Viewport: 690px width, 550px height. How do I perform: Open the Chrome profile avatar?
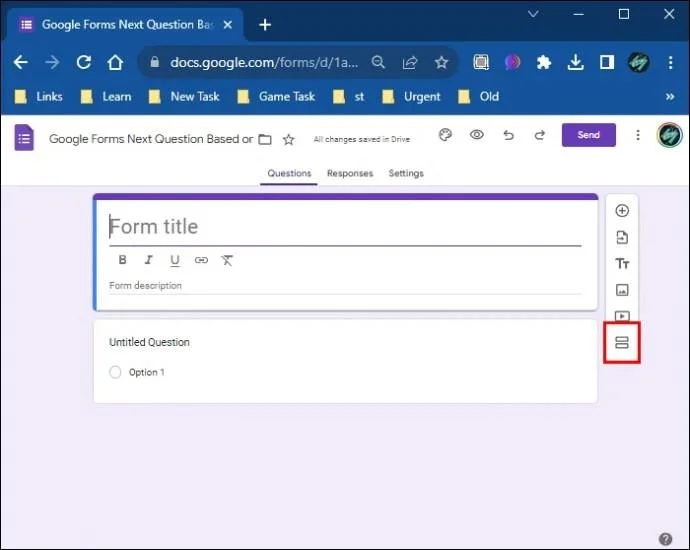pyautogui.click(x=638, y=62)
